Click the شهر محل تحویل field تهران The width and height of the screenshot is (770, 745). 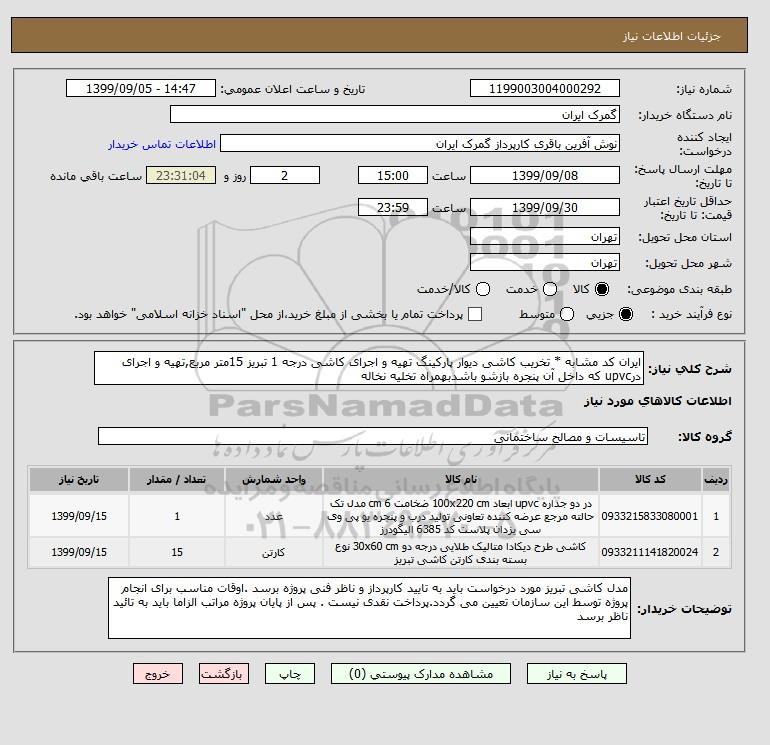[x=545, y=263]
